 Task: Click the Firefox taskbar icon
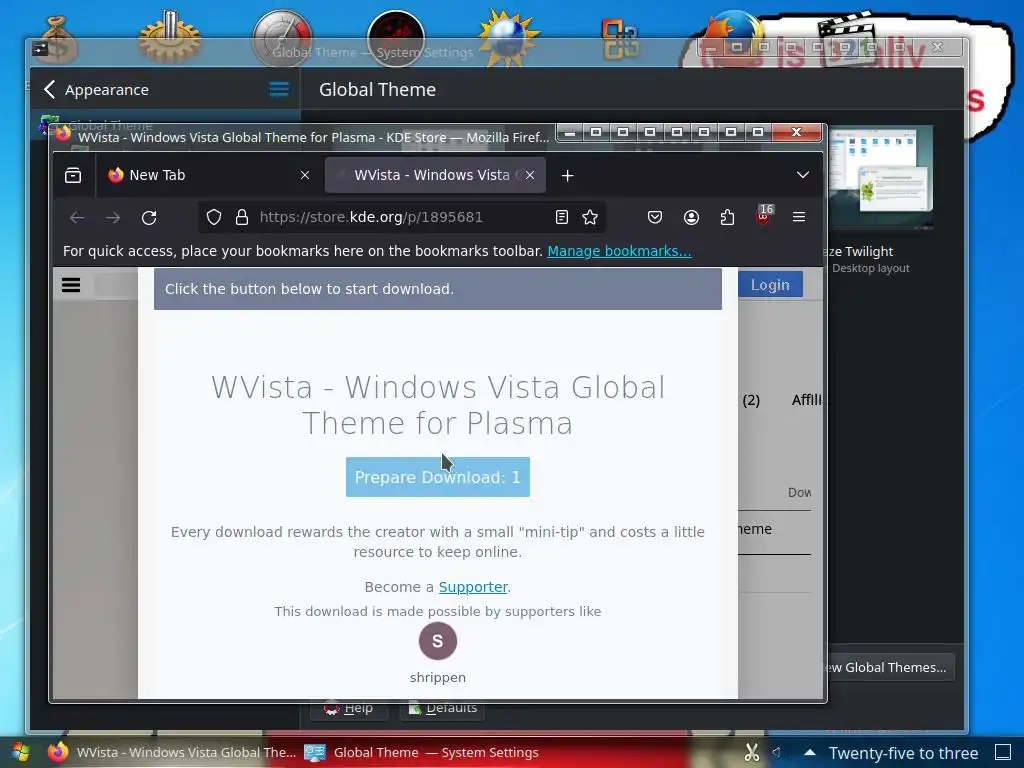point(58,752)
